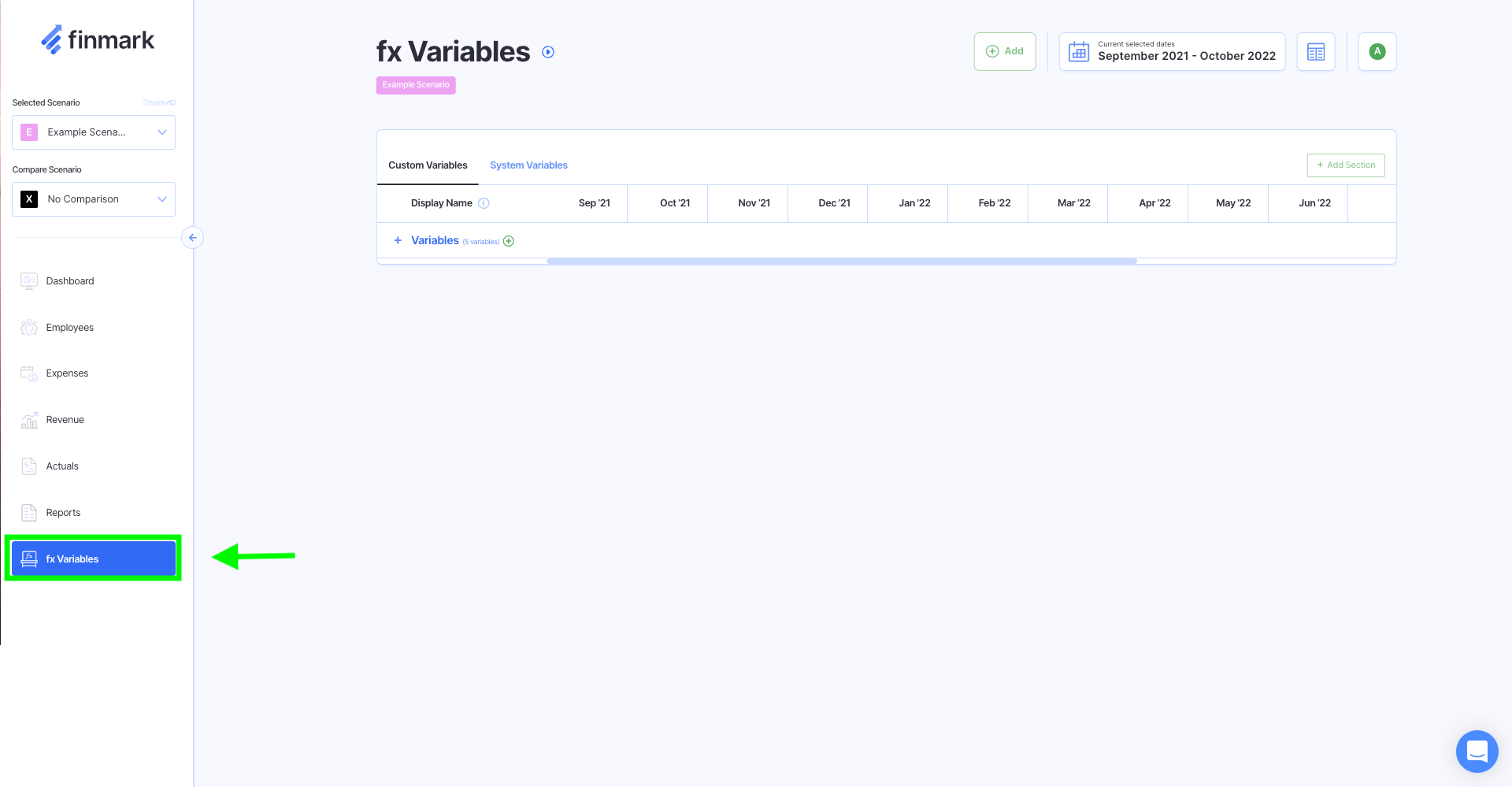This screenshot has height=787, width=1512.
Task: Click the green user avatar icon
Action: click(x=1377, y=52)
